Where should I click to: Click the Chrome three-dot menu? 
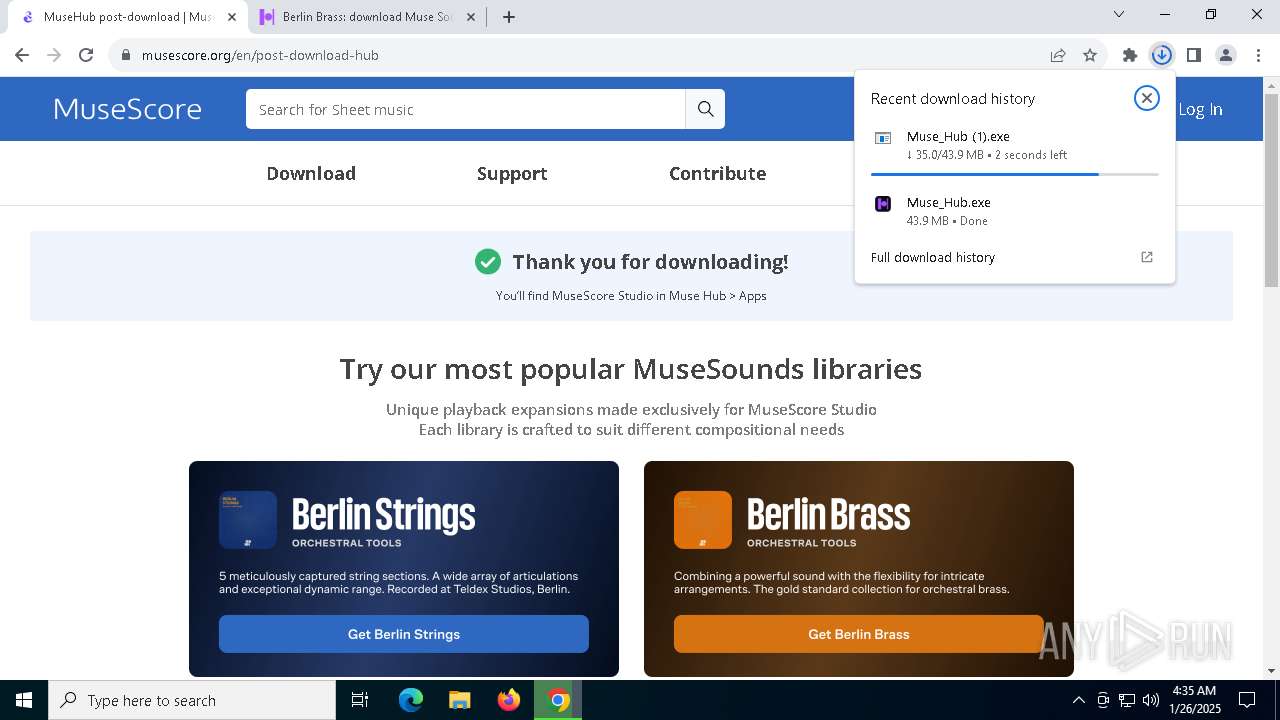(x=1257, y=55)
